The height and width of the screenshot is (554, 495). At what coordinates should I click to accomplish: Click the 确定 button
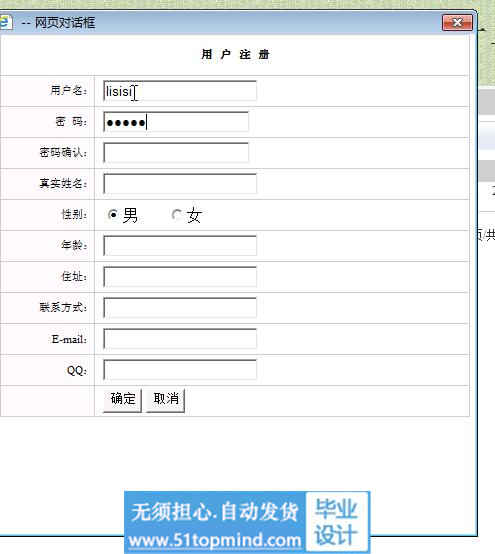click(123, 400)
